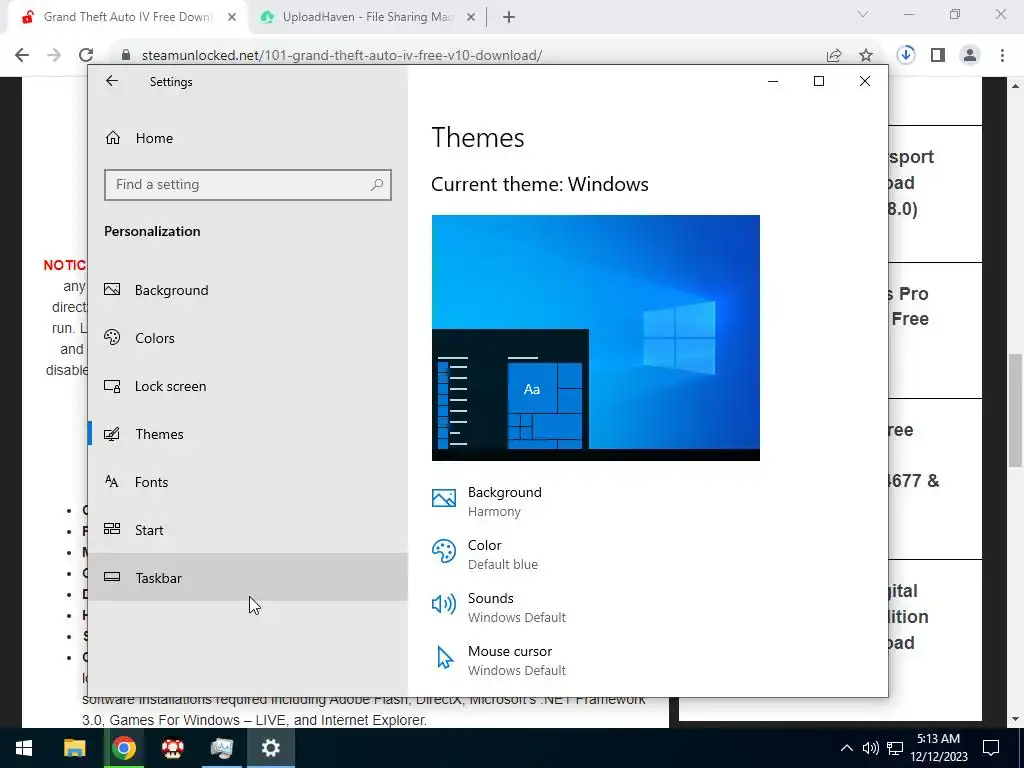Screen dimensions: 1024x768
Task: Click into the Find a setting search box
Action: (248, 185)
